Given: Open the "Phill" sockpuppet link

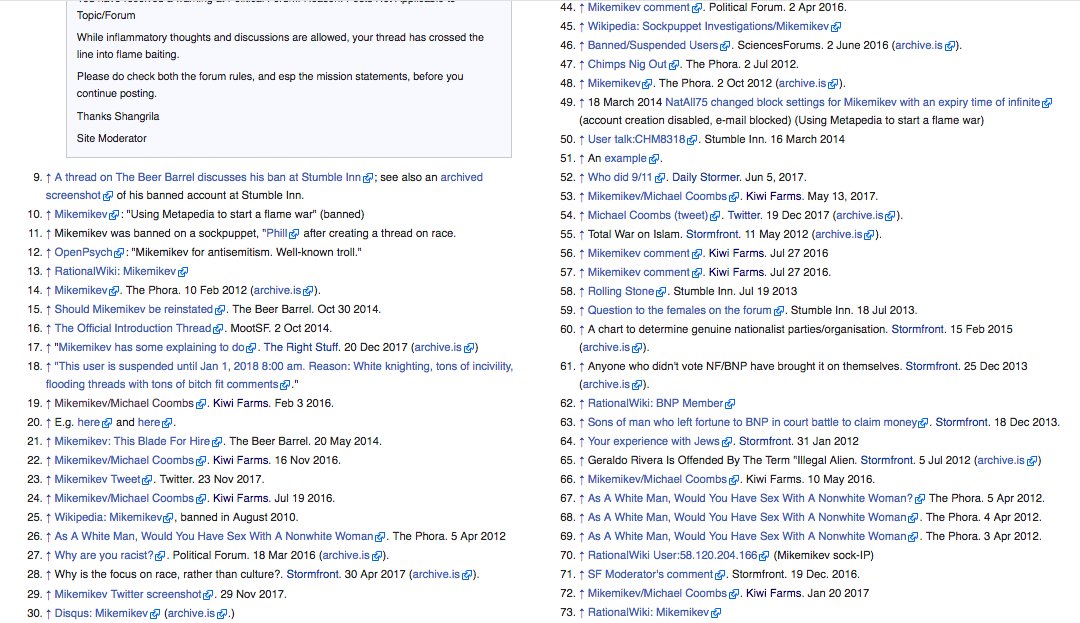Looking at the screenshot, I should click(276, 233).
